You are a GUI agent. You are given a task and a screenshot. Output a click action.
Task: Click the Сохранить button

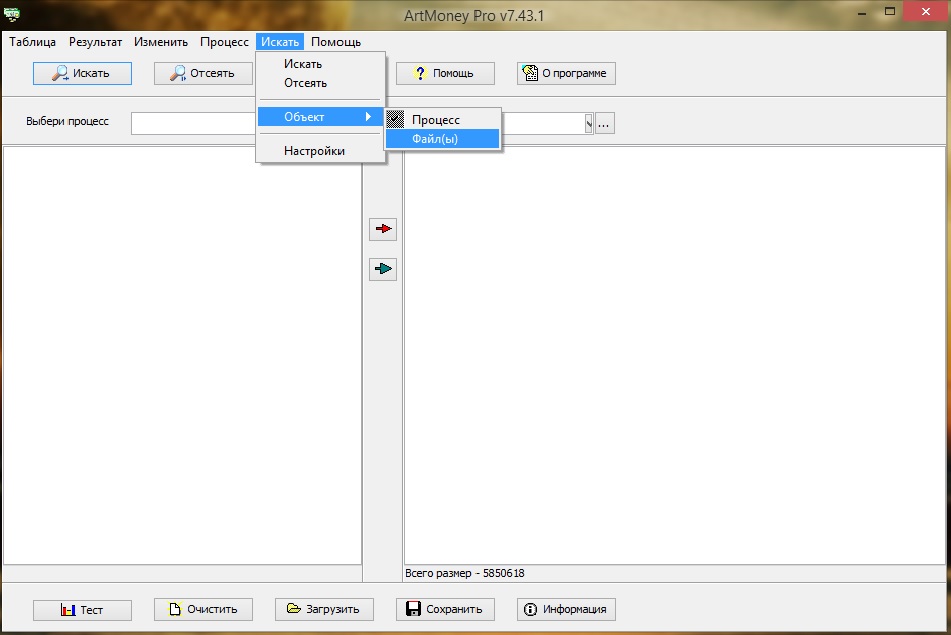[x=445, y=610]
